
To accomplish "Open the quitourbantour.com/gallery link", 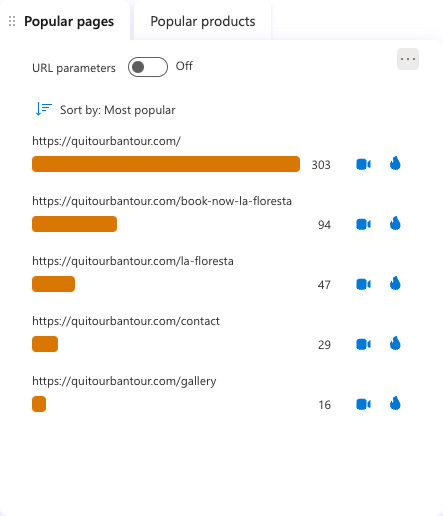I will pyautogui.click(x=124, y=381).
